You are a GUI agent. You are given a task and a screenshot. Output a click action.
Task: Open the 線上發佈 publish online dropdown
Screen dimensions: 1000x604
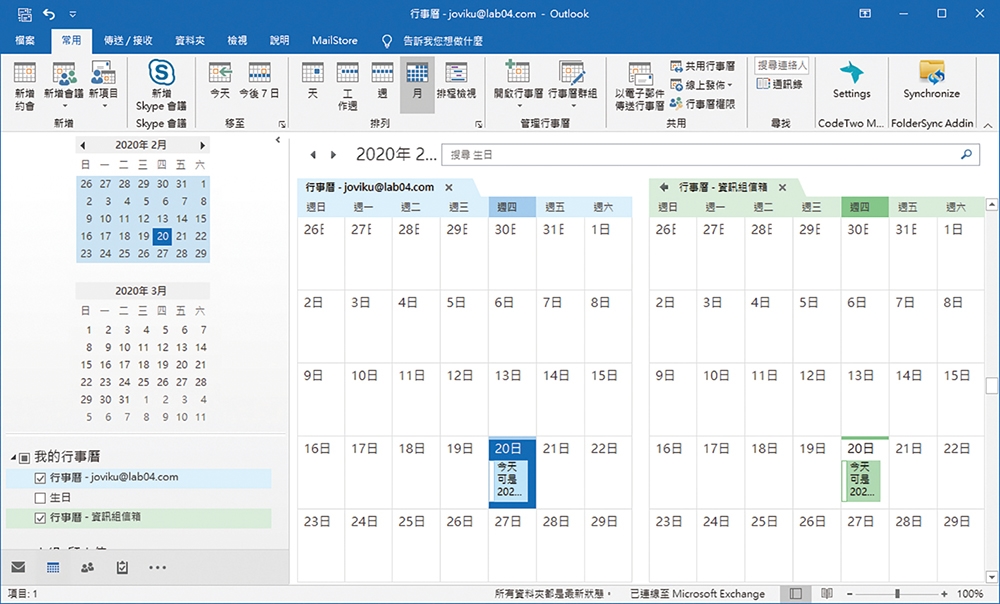[x=702, y=85]
